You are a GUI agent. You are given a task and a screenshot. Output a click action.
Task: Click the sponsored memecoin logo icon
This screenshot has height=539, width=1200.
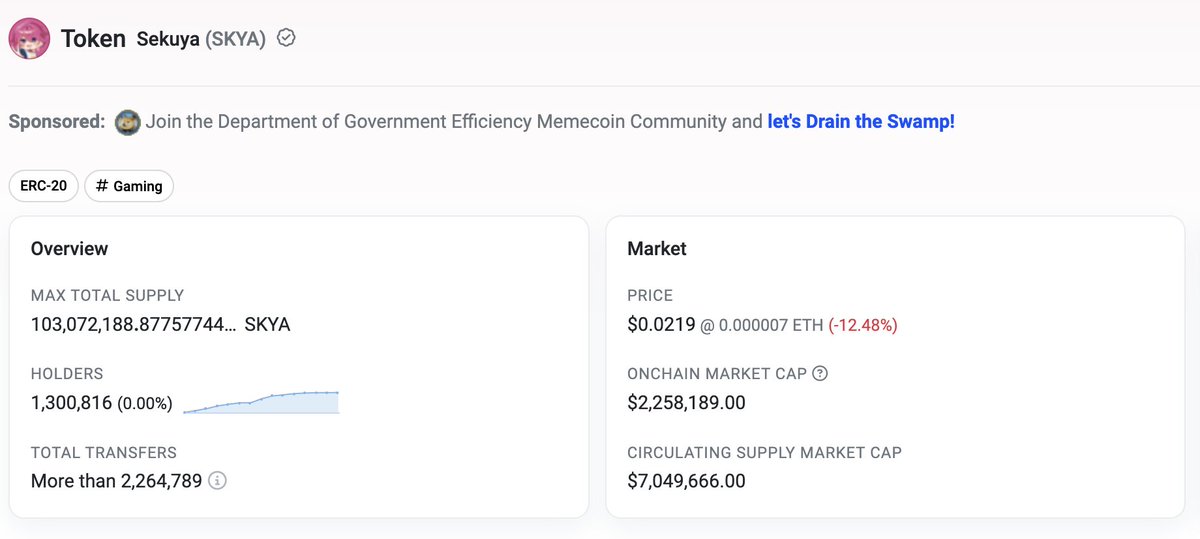(127, 122)
